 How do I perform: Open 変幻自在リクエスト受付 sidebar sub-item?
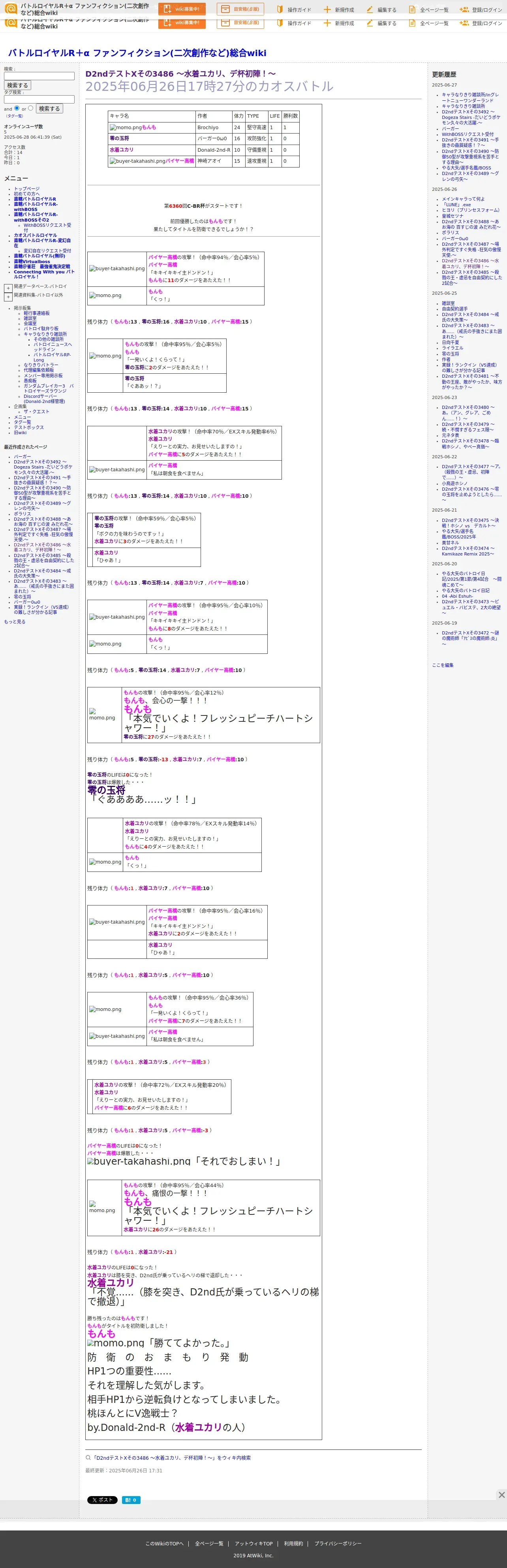coord(47,250)
